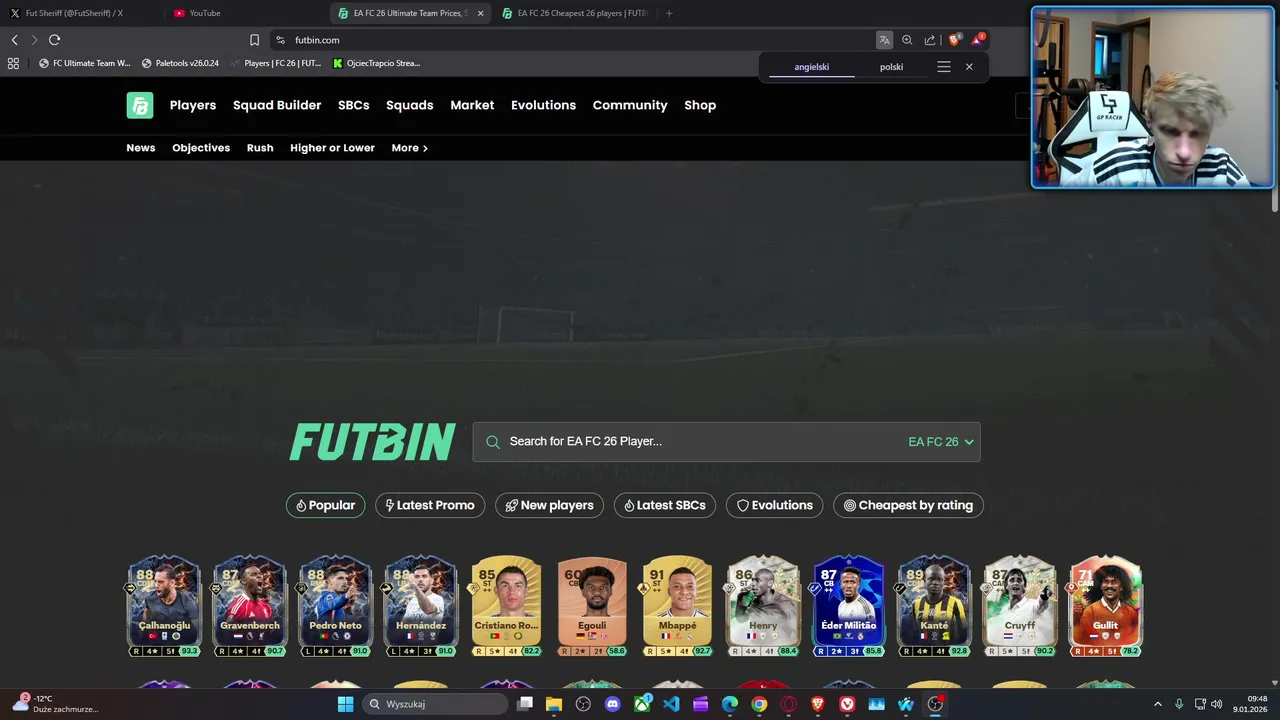Open the browser translate icon
Screen dimensions: 1280x720
(884, 40)
